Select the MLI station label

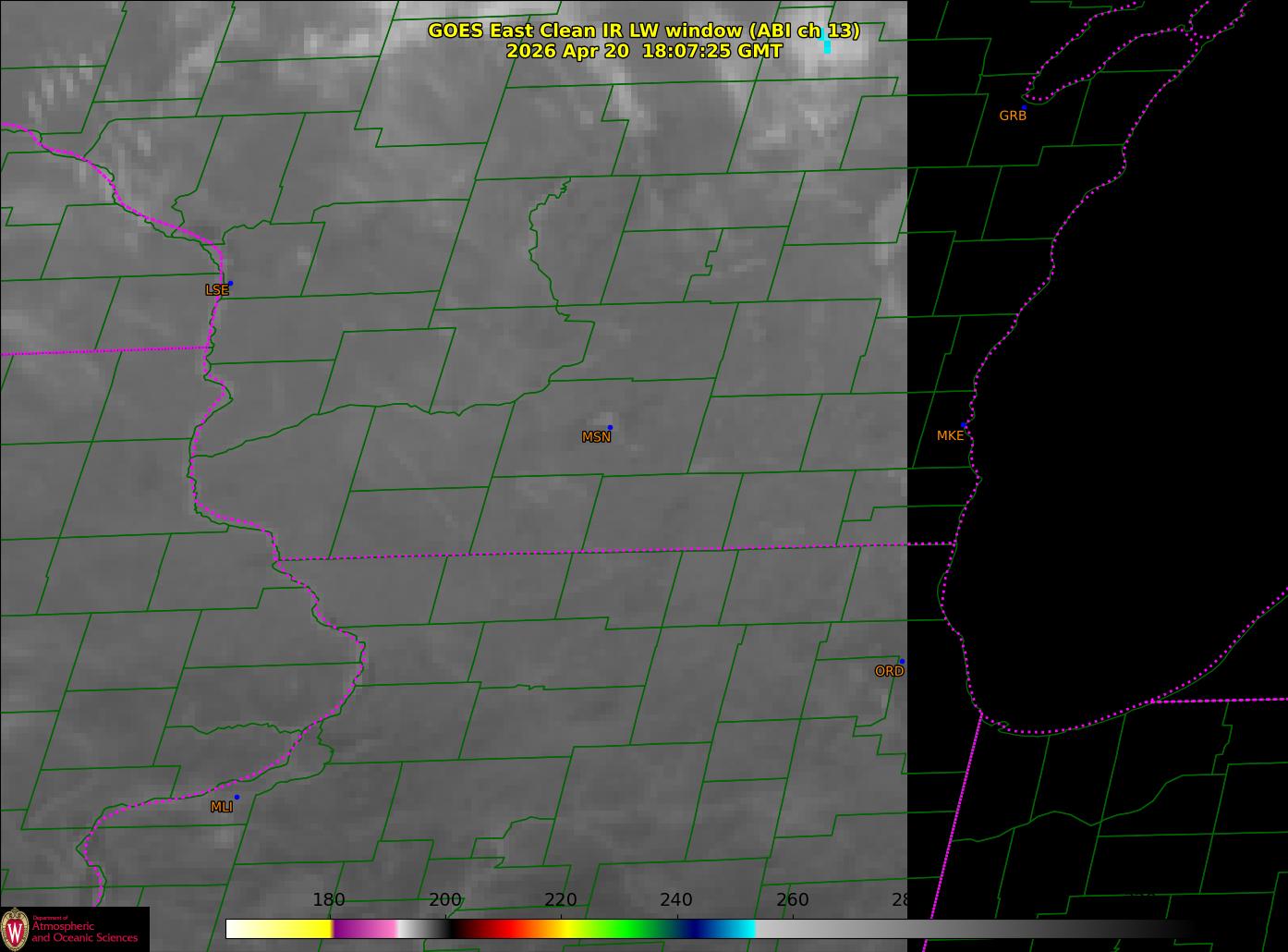click(221, 807)
